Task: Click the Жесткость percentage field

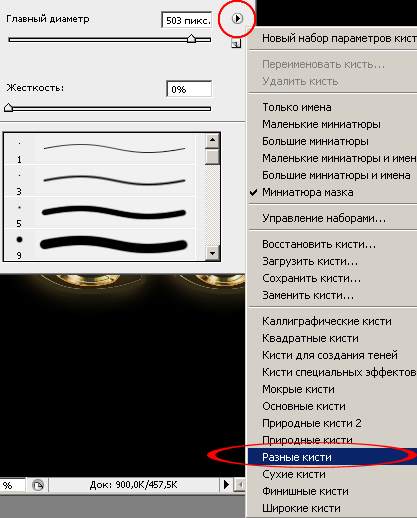Action: pos(189,89)
